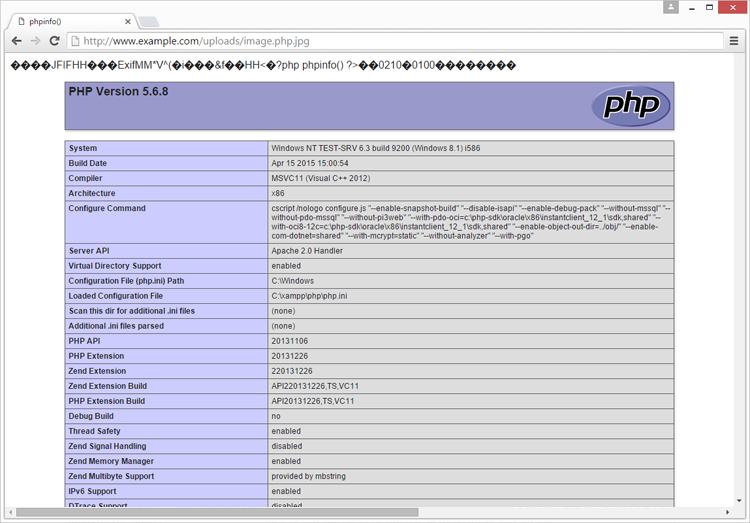The height and width of the screenshot is (523, 750).
Task: Click the horizontal scrollbar thumb
Action: 217,512
